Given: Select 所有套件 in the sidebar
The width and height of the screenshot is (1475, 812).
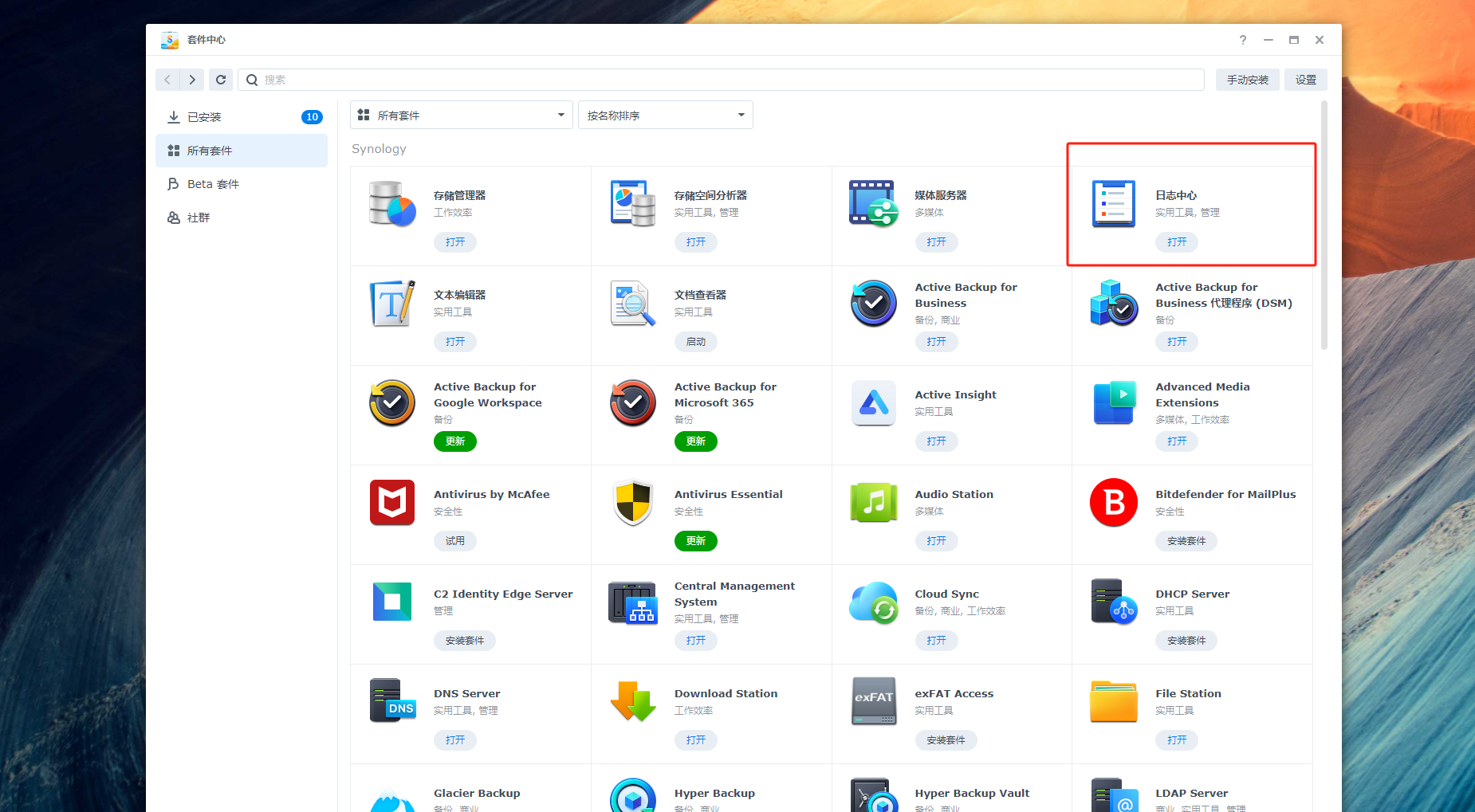Looking at the screenshot, I should (x=242, y=151).
